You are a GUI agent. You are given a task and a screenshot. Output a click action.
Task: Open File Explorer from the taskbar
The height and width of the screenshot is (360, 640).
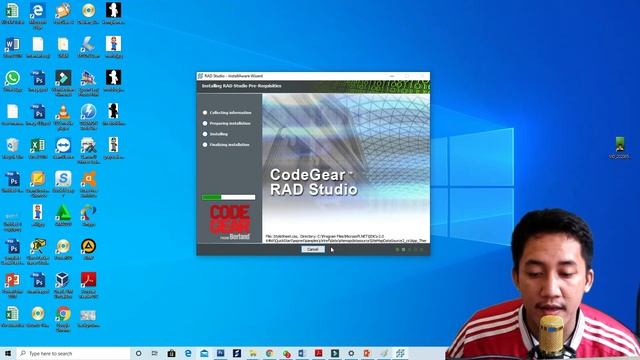[253, 353]
